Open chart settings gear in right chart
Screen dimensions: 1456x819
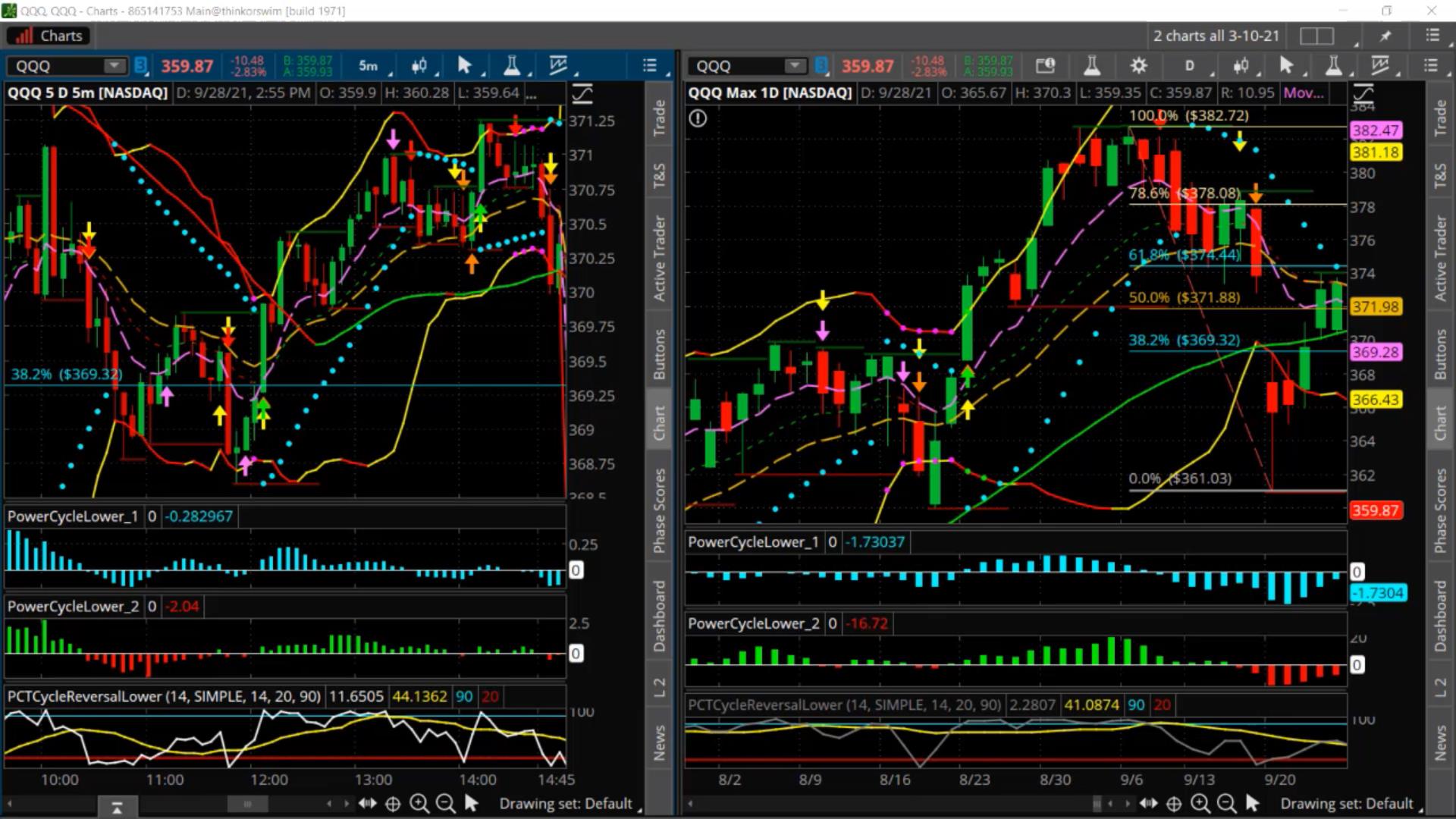[1138, 66]
